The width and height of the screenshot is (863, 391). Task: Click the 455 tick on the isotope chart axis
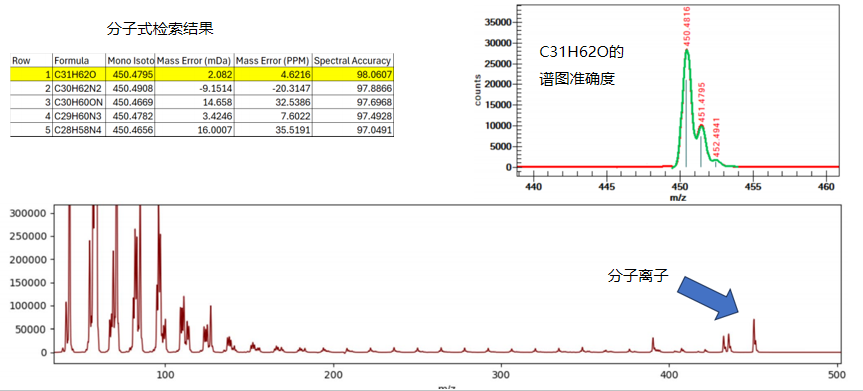[x=753, y=187]
